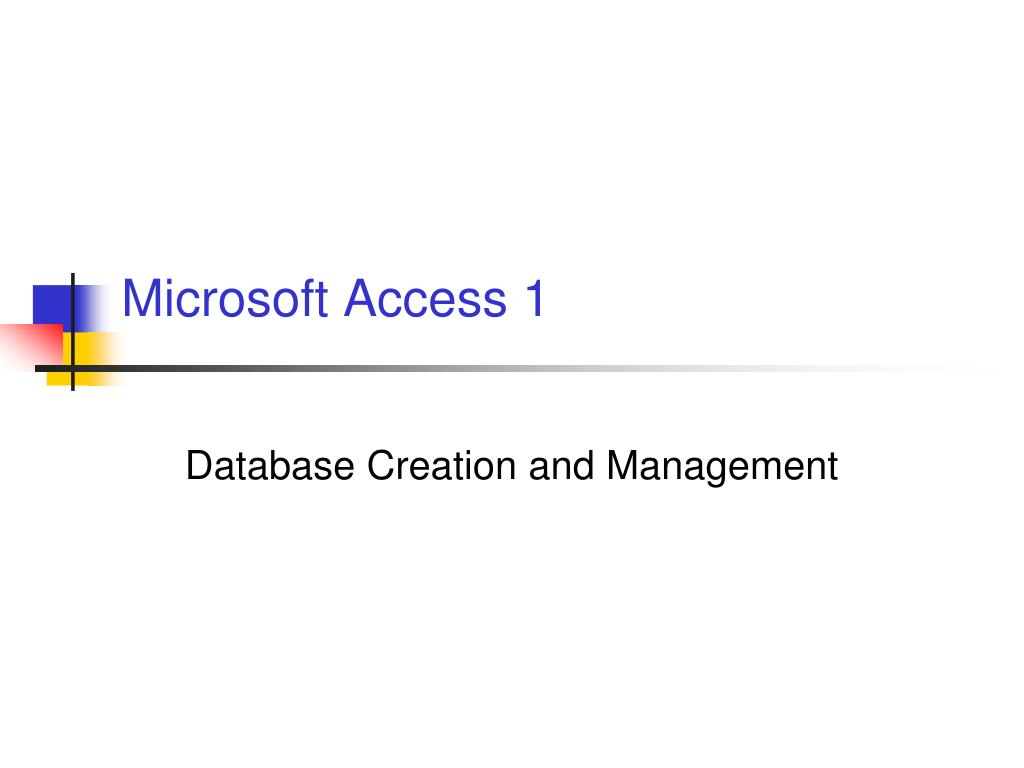
Task: Click the capital "M" of Management
Action: pyautogui.click(x=622, y=466)
